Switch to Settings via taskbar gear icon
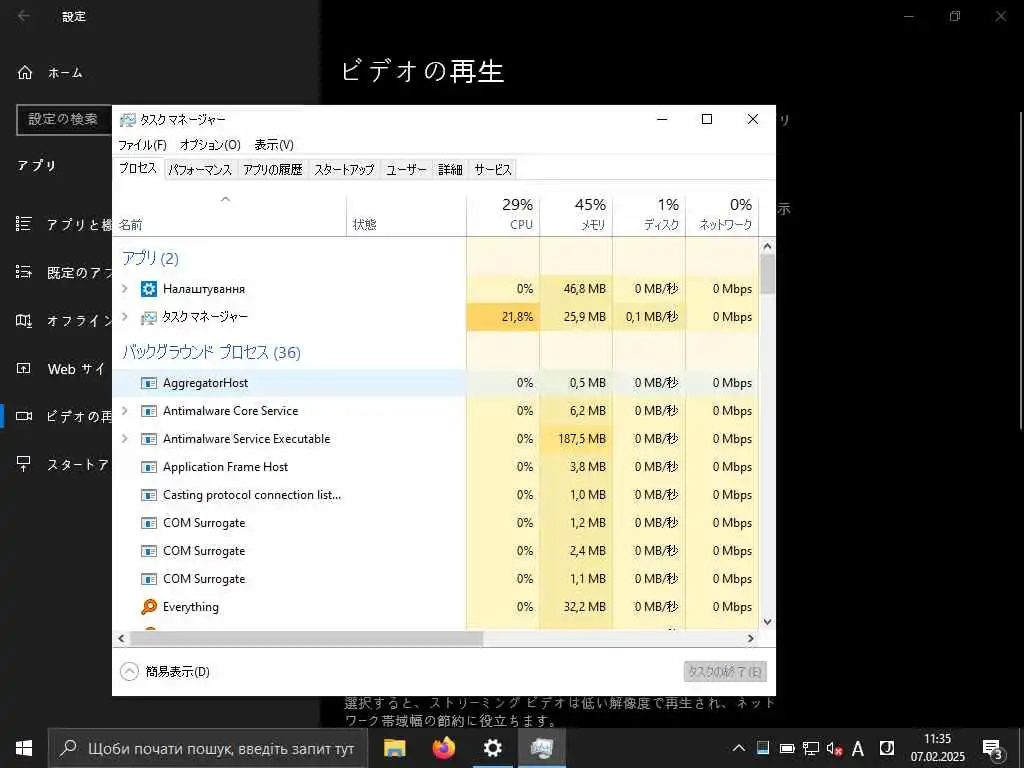Viewport: 1024px width, 768px height. pyautogui.click(x=493, y=748)
